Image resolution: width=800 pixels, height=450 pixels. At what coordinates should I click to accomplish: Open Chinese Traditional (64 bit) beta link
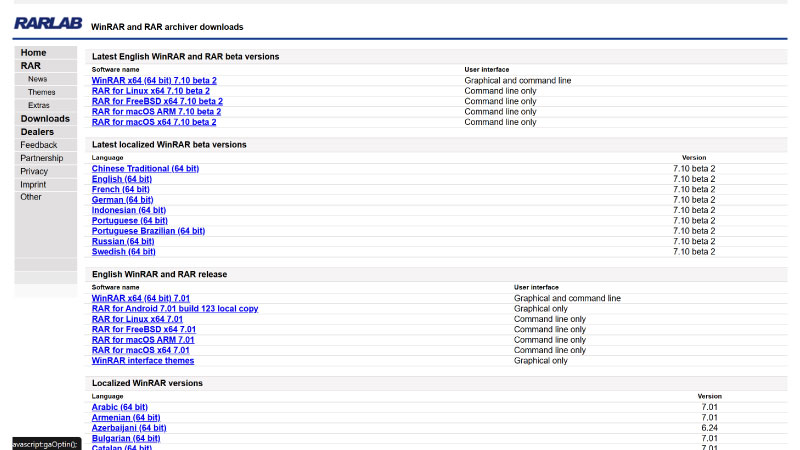pos(145,168)
